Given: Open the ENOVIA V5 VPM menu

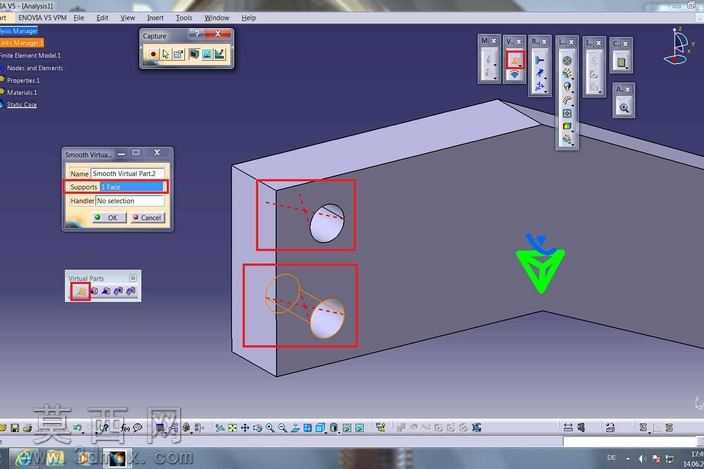Looking at the screenshot, I should [43, 18].
